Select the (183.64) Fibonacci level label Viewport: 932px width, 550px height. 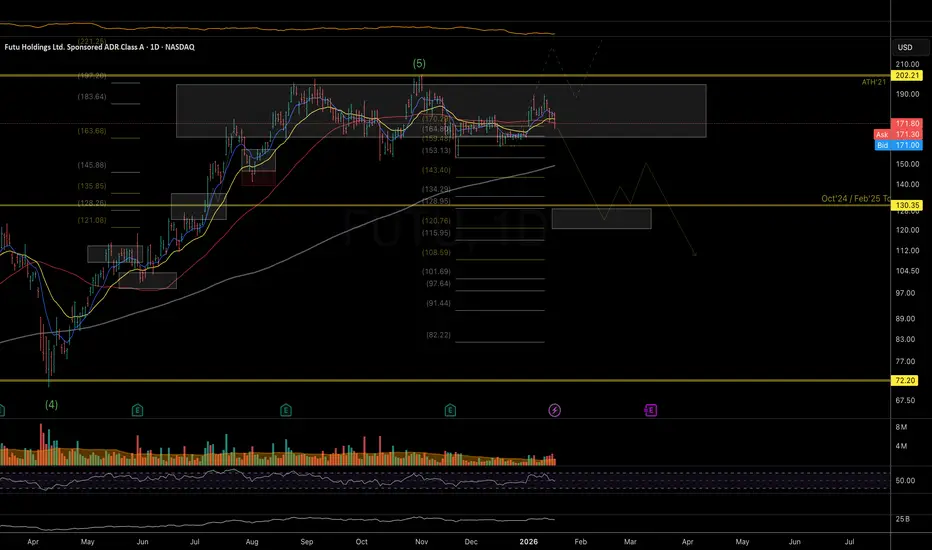coord(92,96)
